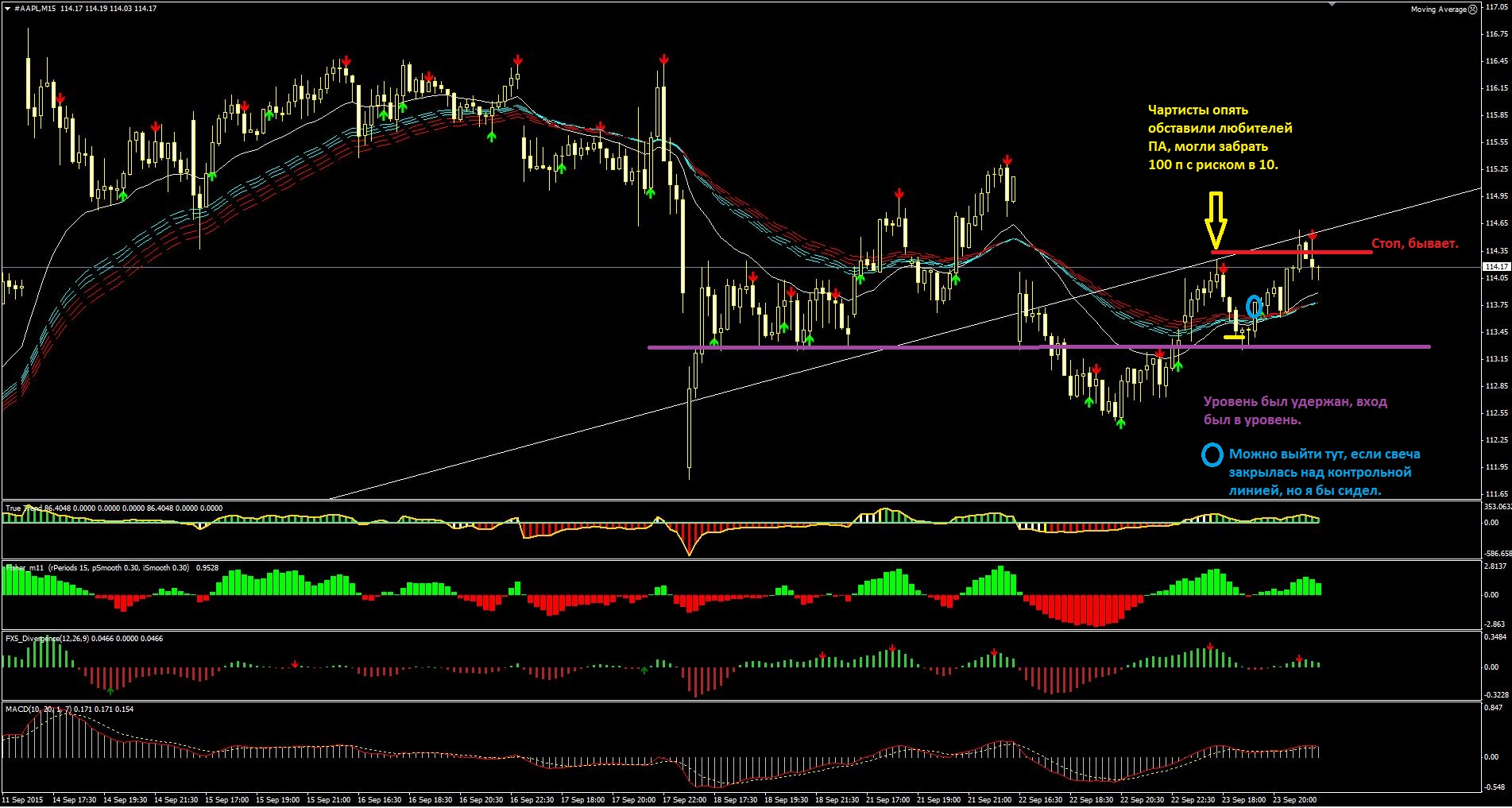This screenshot has height=808, width=1512.
Task: Select the red 'Стоп, бывает.' text label
Action: tap(1415, 244)
